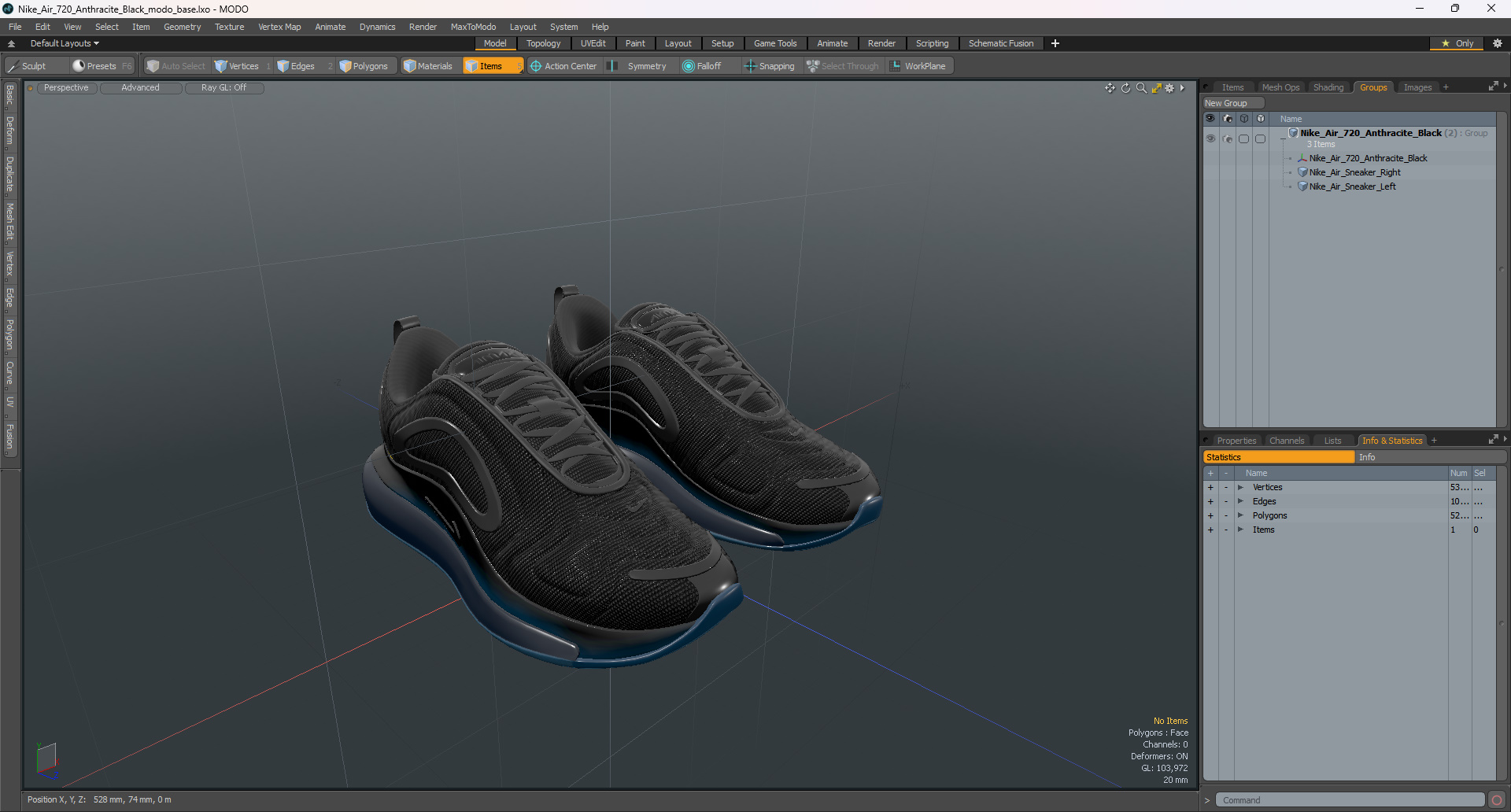Screen dimensions: 1511x812
Task: Expand the Groups panel to full size
Action: click(1493, 87)
